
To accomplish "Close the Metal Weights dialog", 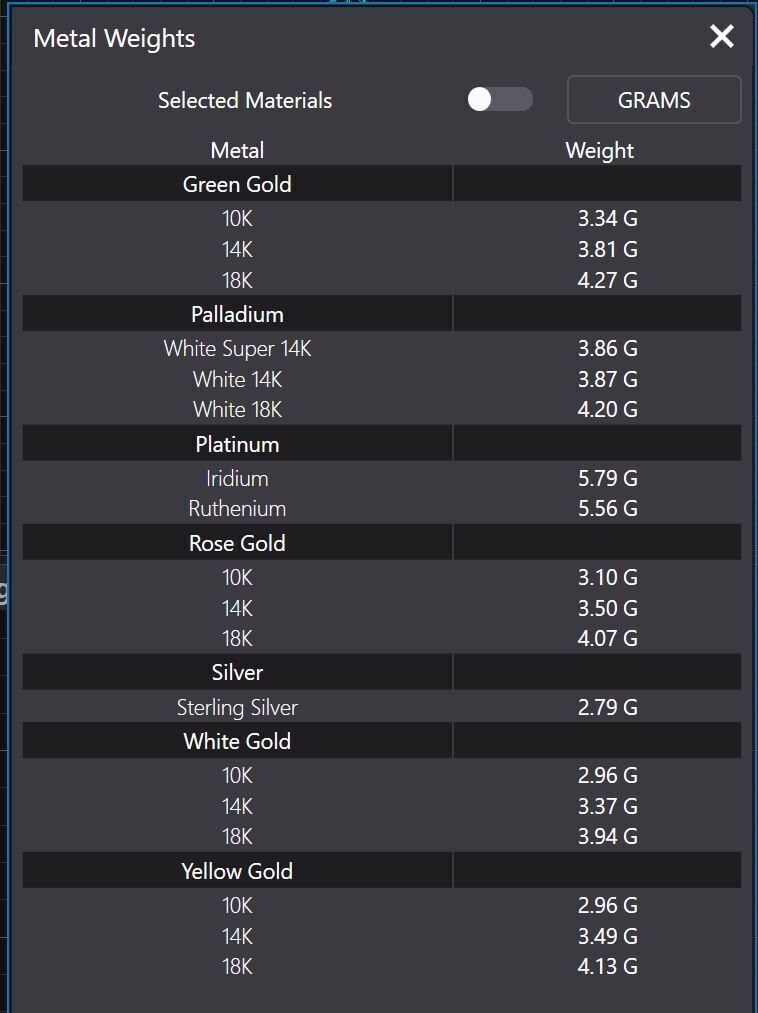I will (x=721, y=37).
